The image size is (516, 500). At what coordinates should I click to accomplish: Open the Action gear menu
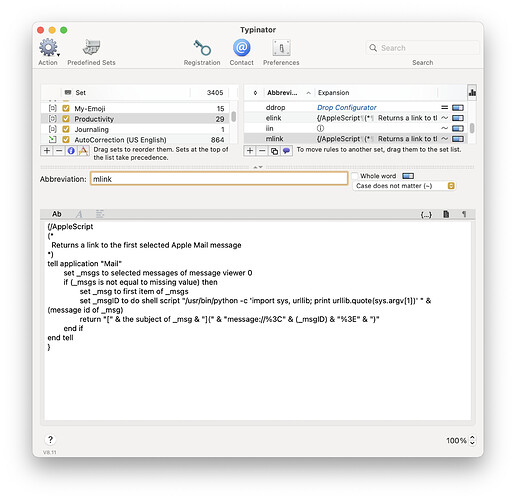tap(49, 48)
